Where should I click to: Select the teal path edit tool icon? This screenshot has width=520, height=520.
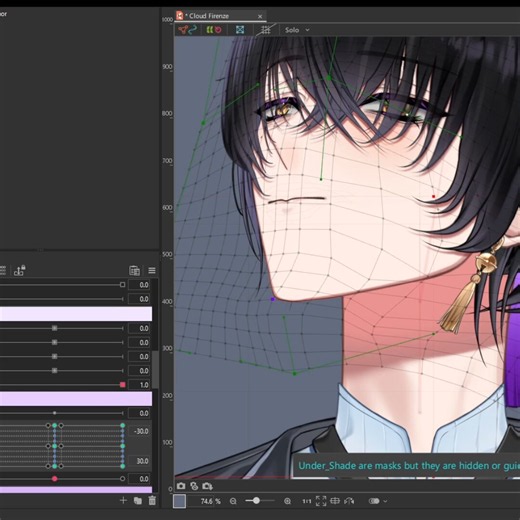click(x=193, y=30)
